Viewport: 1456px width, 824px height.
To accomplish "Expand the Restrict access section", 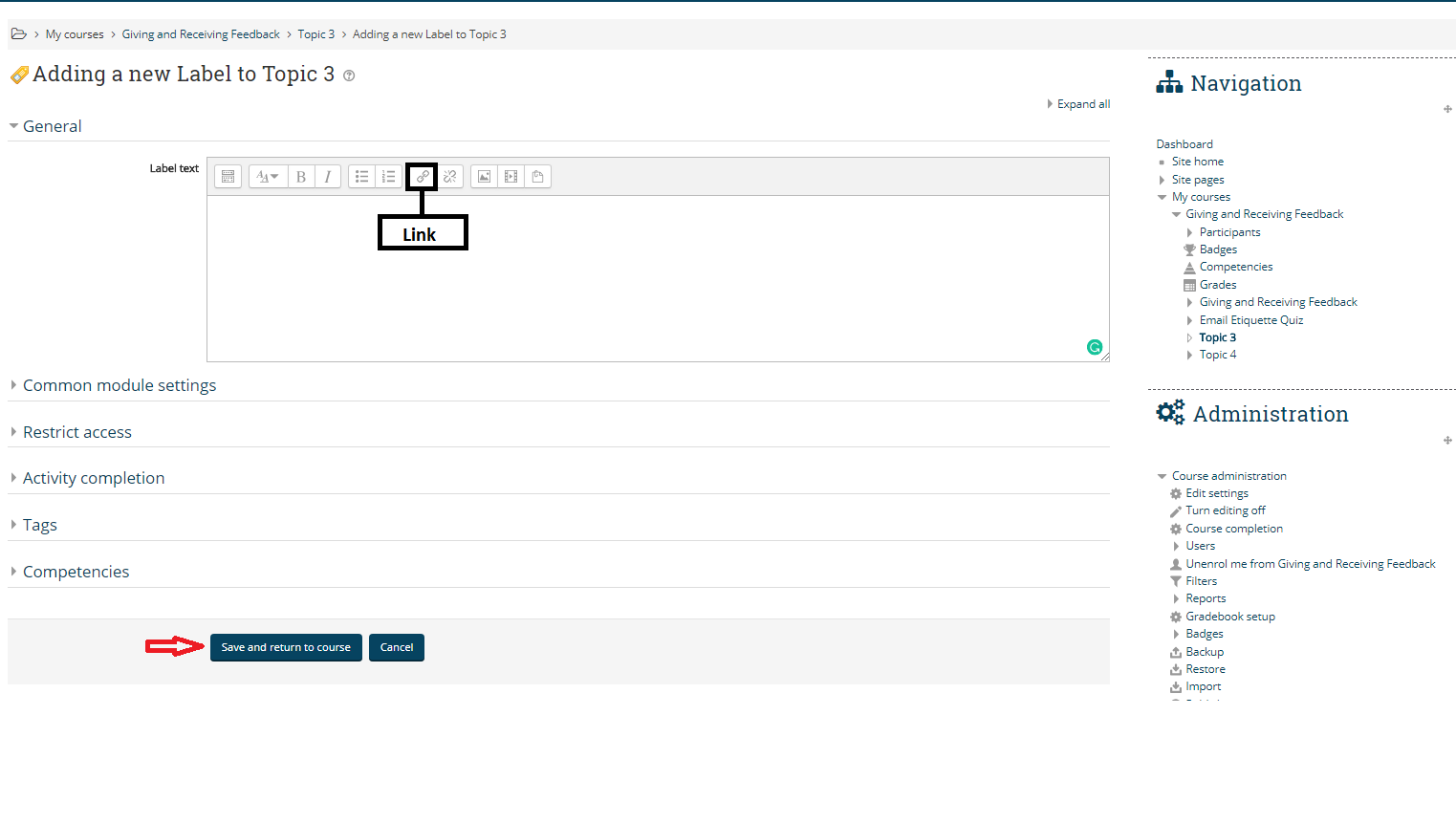I will pyautogui.click(x=77, y=432).
